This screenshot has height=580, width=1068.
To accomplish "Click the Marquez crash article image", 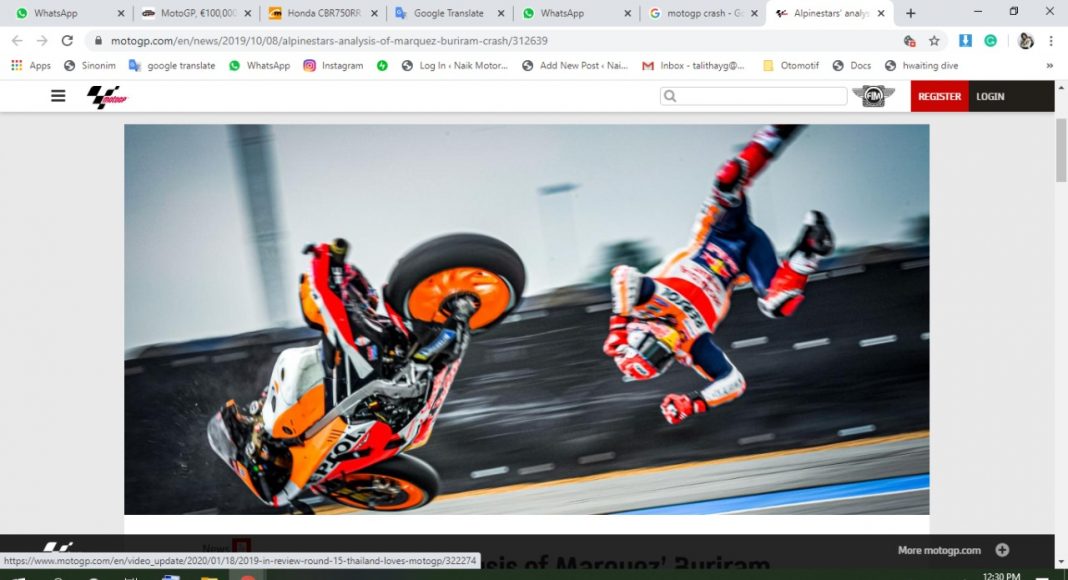I will (x=526, y=319).
